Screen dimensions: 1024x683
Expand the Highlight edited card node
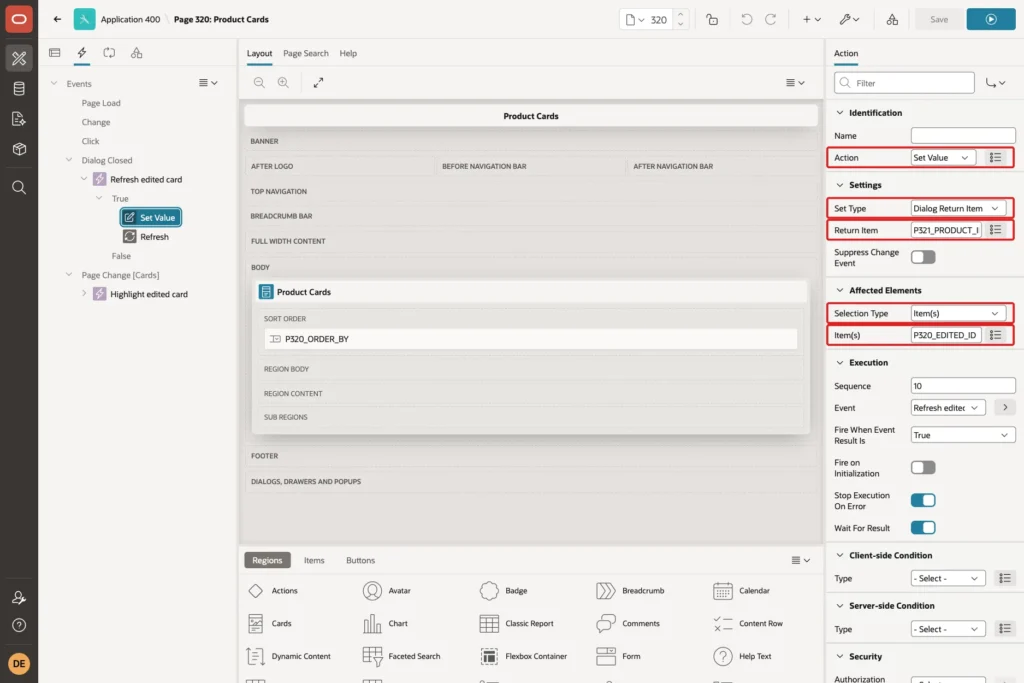tap(84, 294)
